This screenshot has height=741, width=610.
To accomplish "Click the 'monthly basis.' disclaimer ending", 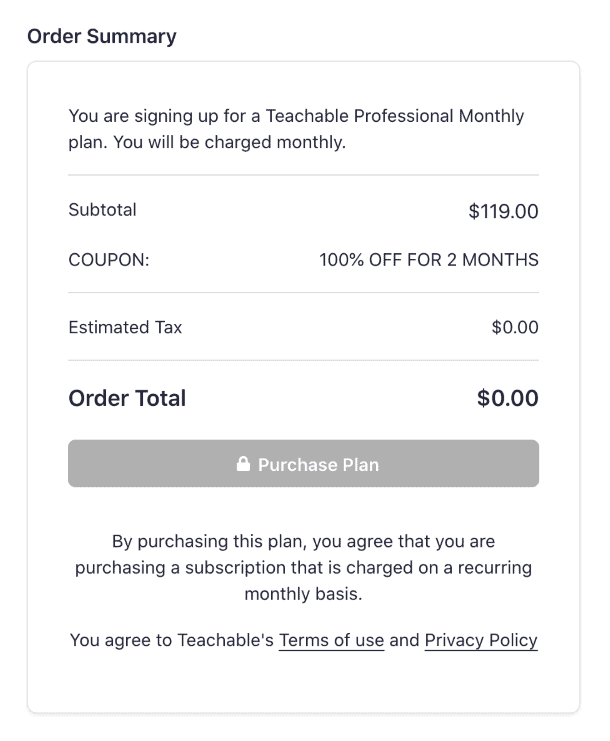I will click(x=303, y=594).
